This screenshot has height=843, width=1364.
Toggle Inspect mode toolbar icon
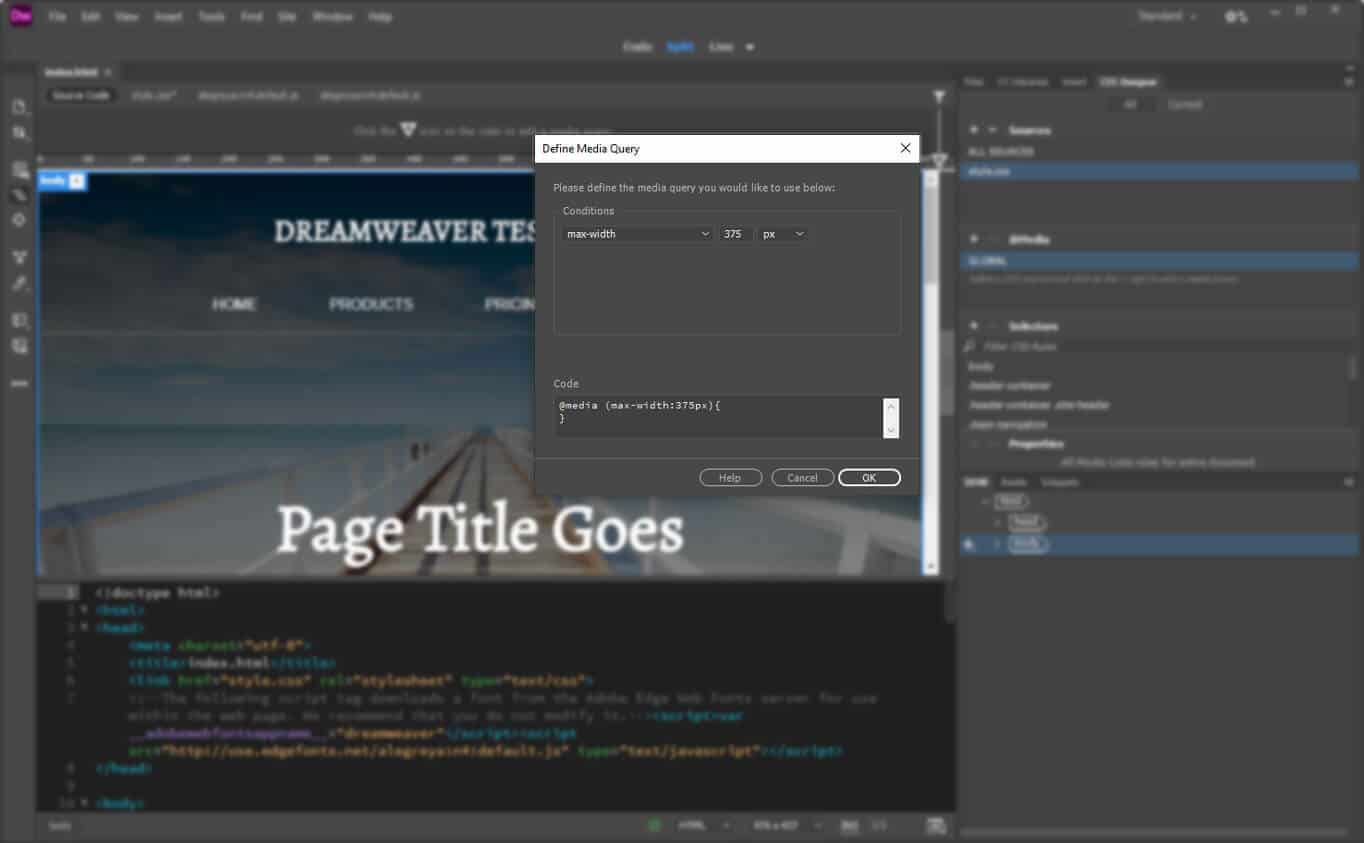click(19, 195)
